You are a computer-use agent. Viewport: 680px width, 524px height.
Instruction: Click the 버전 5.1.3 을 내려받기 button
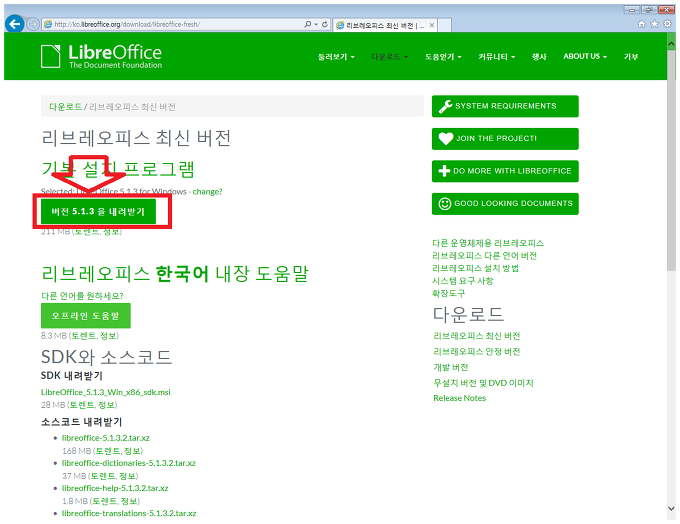98,212
